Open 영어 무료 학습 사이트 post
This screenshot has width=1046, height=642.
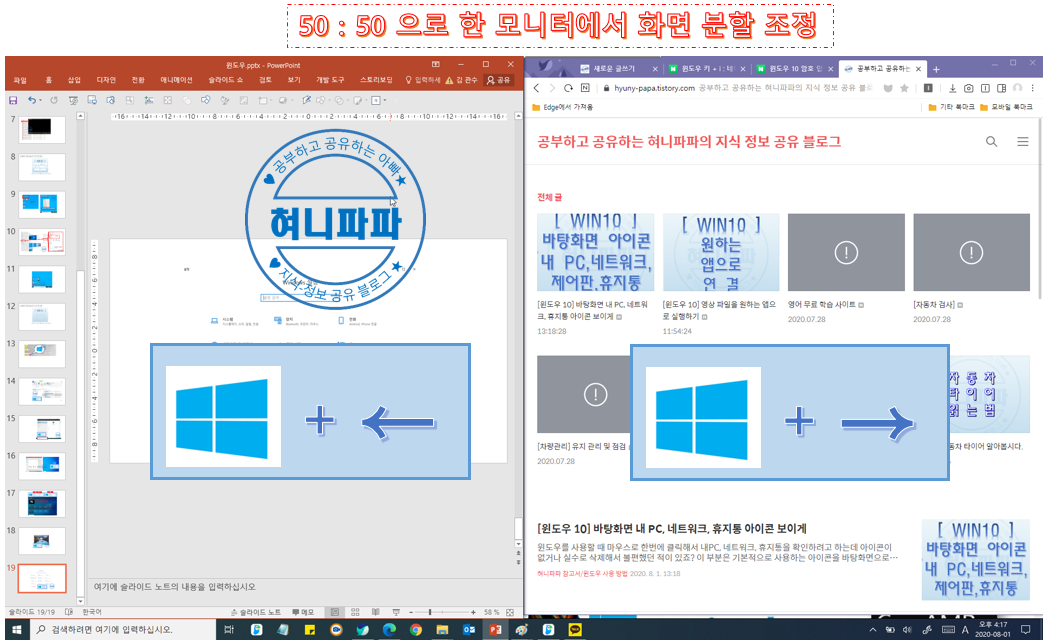821,304
